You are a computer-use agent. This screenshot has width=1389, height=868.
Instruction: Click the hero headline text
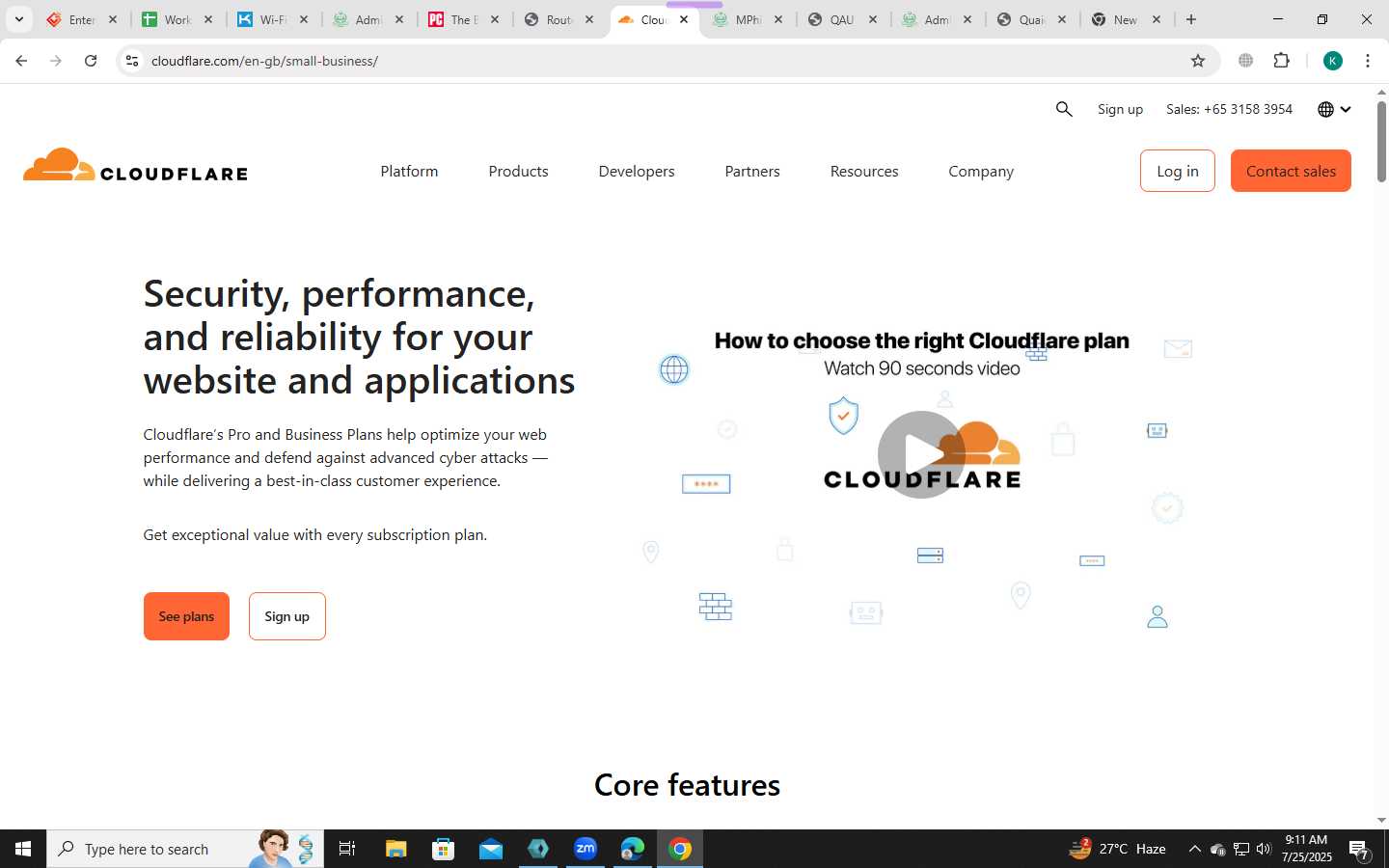(x=359, y=337)
